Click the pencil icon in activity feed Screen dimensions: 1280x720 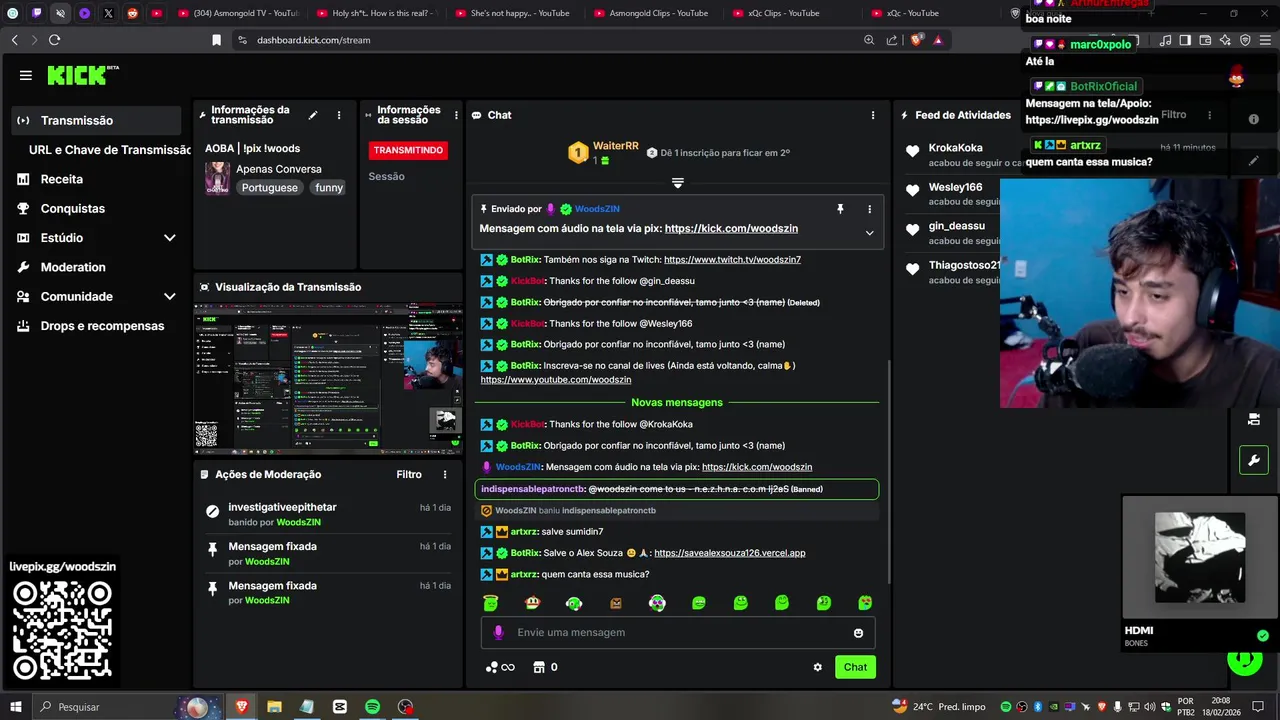click(x=1253, y=160)
